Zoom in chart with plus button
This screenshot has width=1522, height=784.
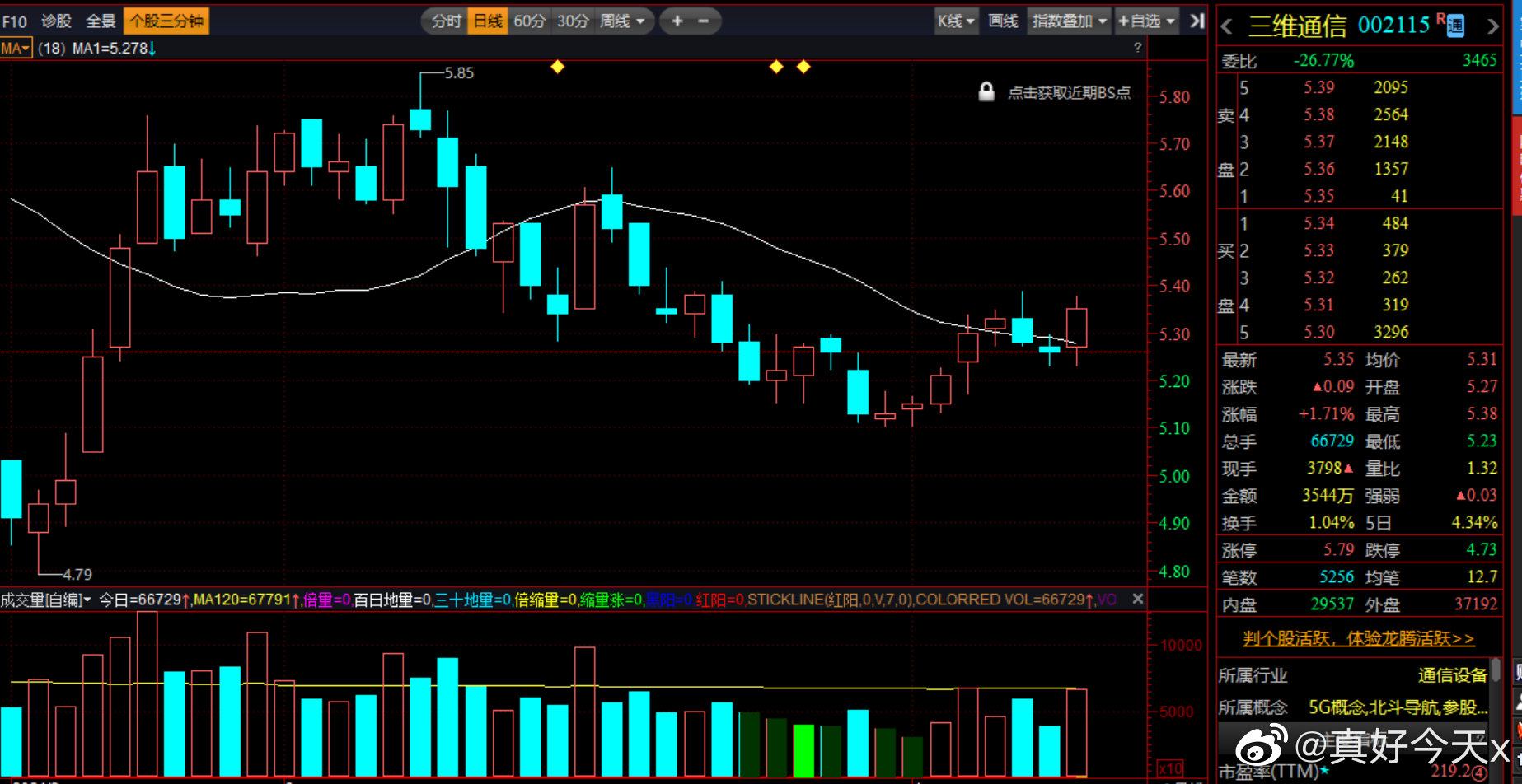coord(677,21)
